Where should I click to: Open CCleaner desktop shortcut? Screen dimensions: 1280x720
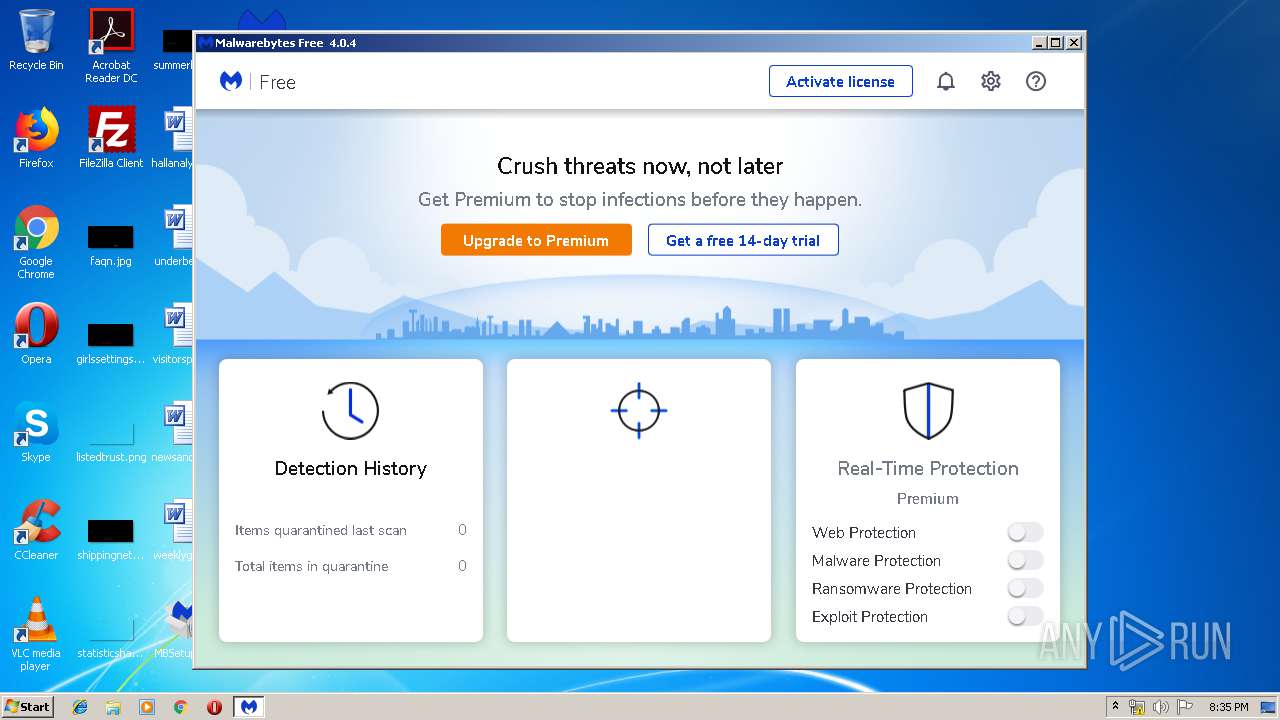coord(36,530)
